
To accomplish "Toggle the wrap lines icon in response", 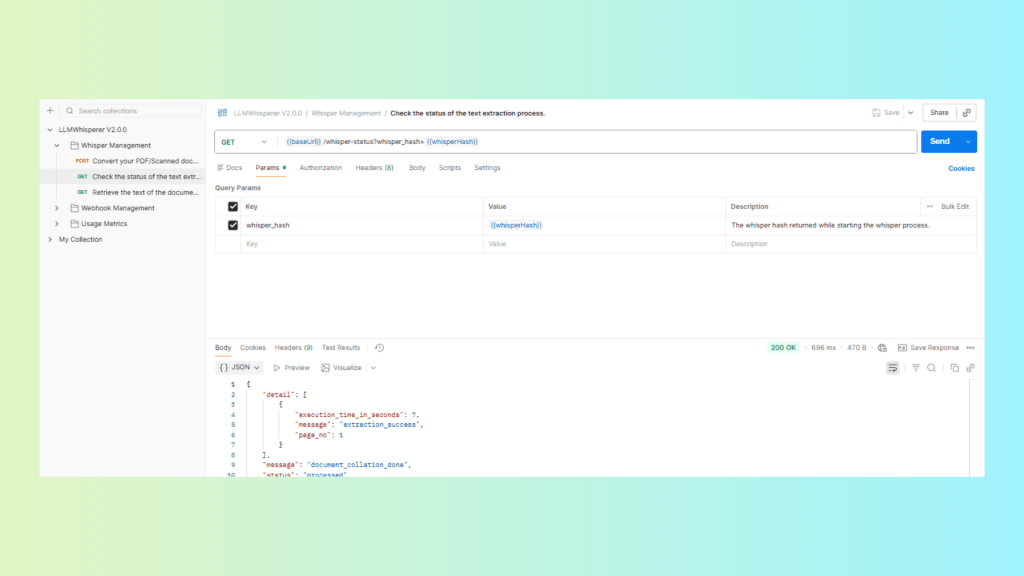I will (x=892, y=368).
